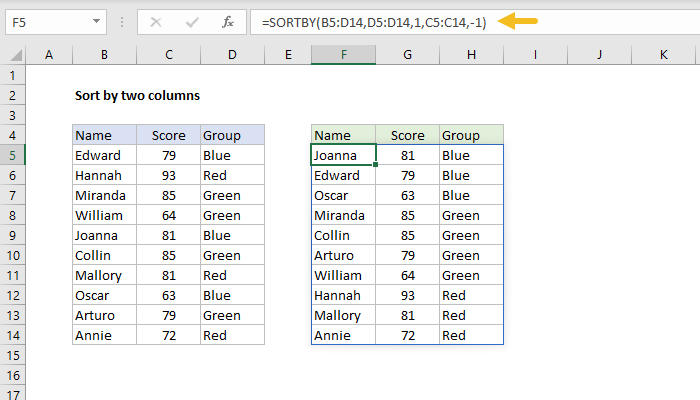
Task: Select column D header
Action: click(232, 55)
